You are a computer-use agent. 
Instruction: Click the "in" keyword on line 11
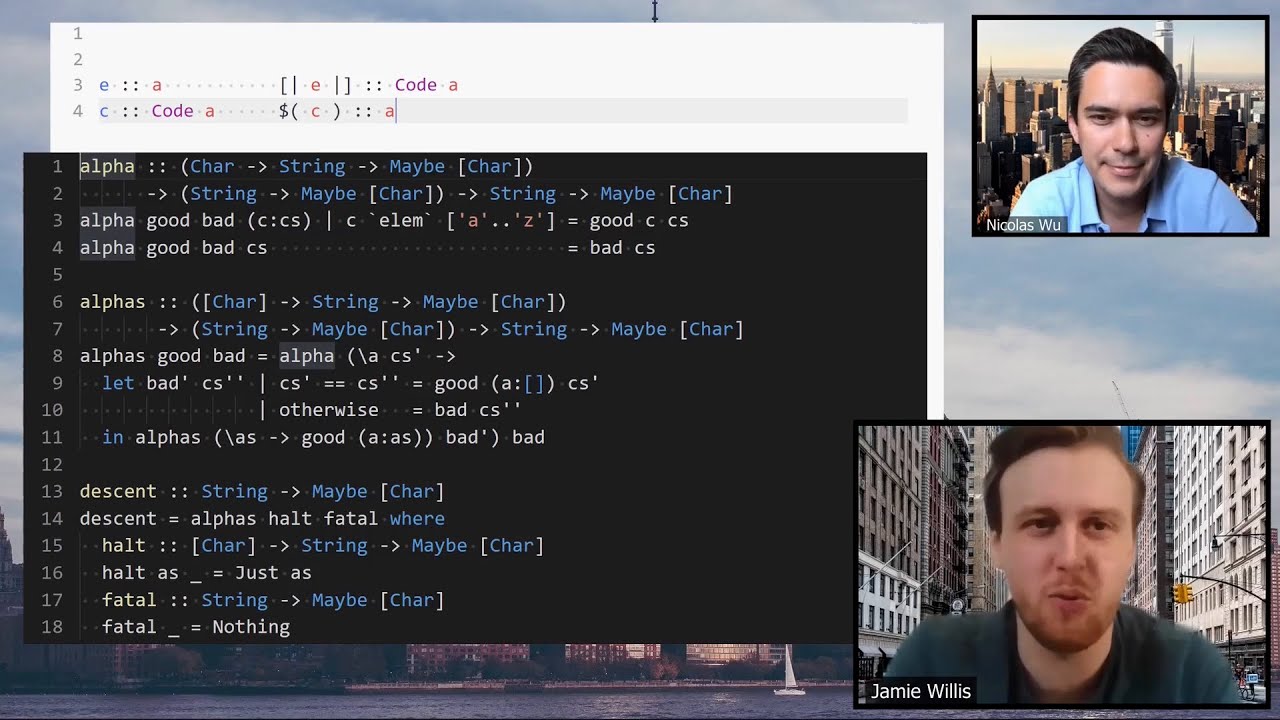(112, 437)
